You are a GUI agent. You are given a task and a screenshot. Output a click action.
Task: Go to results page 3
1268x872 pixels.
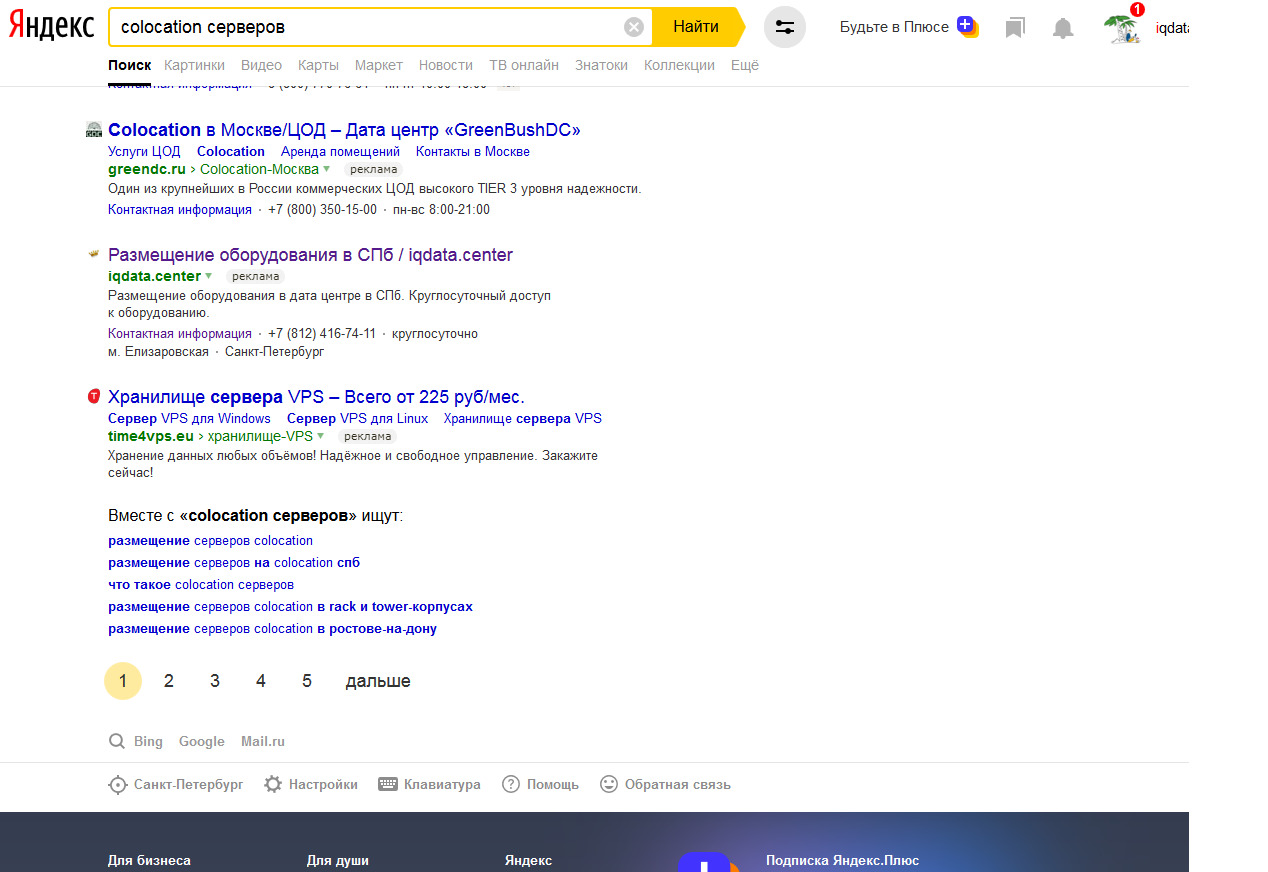(215, 681)
